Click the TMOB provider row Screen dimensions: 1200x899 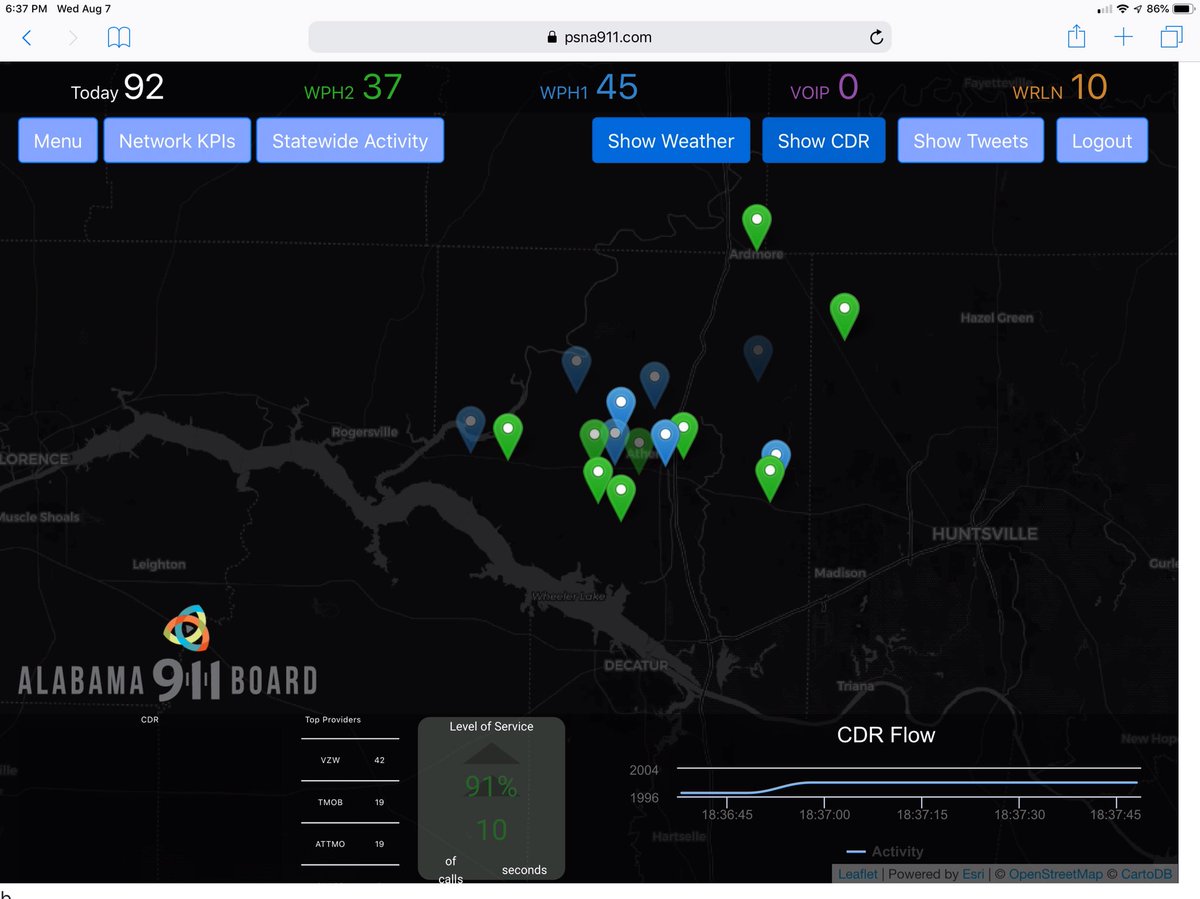pos(350,802)
